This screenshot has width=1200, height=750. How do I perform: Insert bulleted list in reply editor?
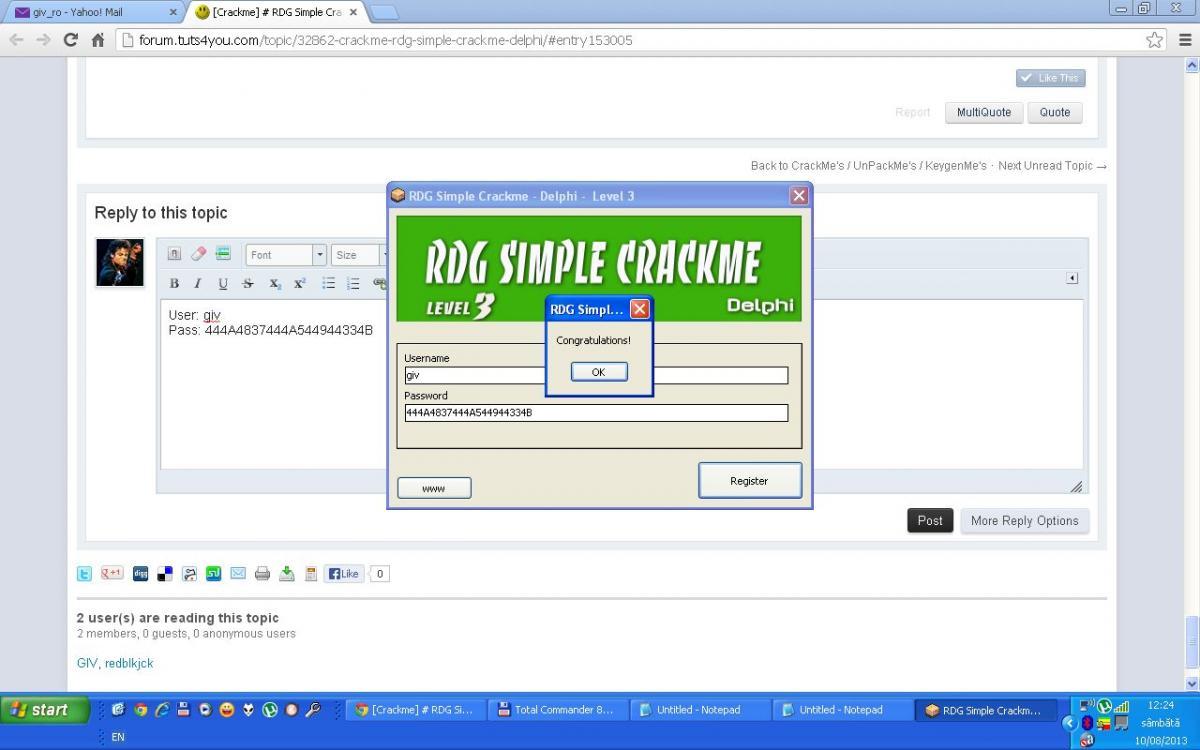pos(328,284)
